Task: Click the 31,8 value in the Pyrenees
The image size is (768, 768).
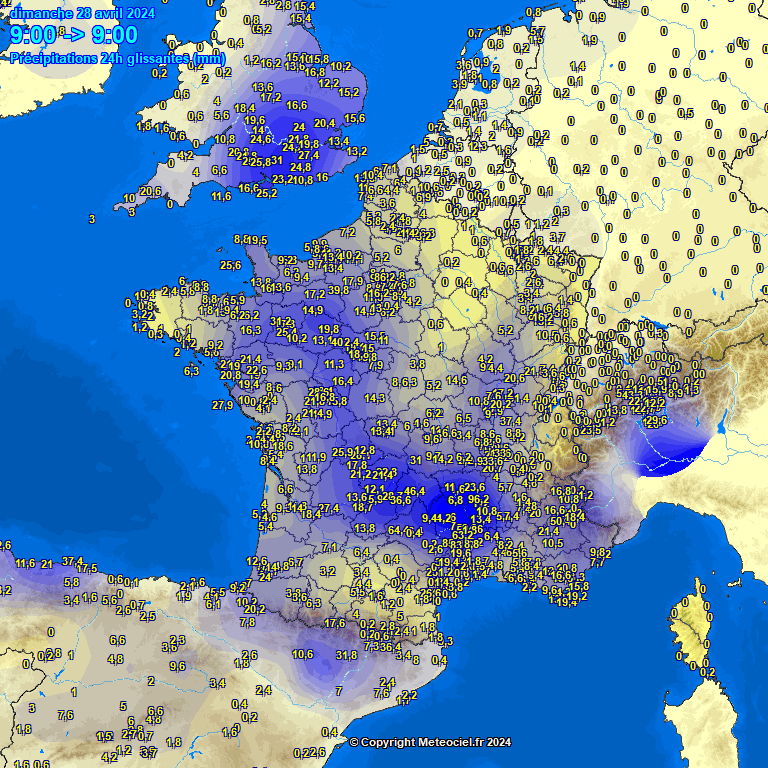Action: (x=346, y=655)
